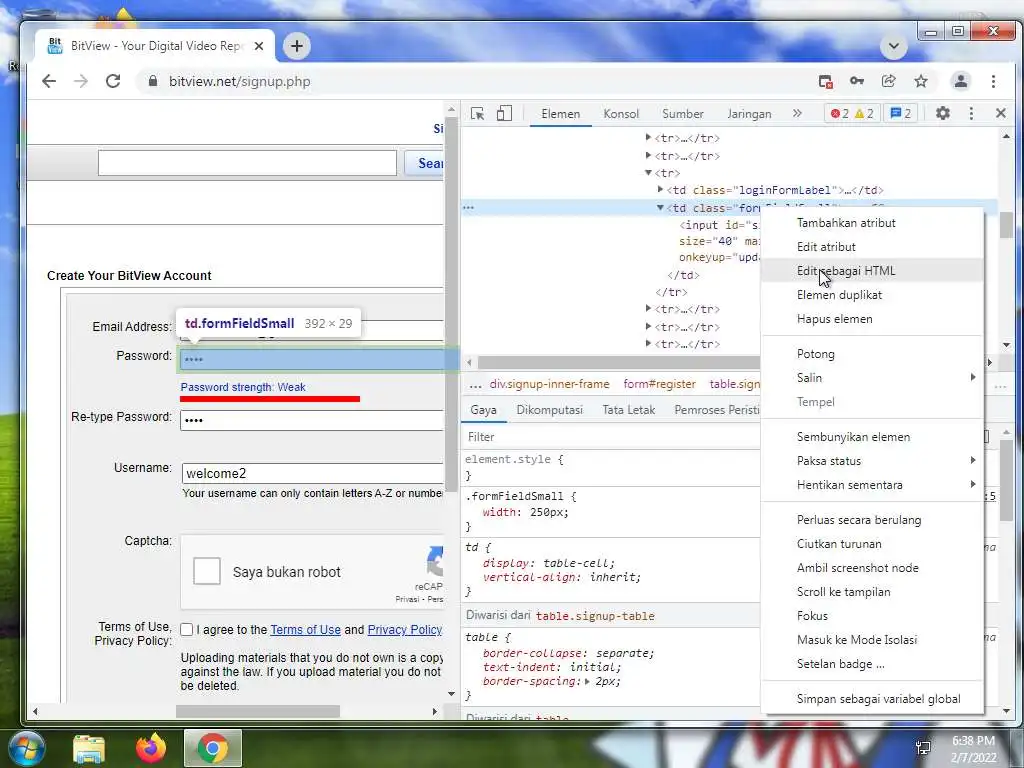Select Elemen duplikat option

point(872,295)
